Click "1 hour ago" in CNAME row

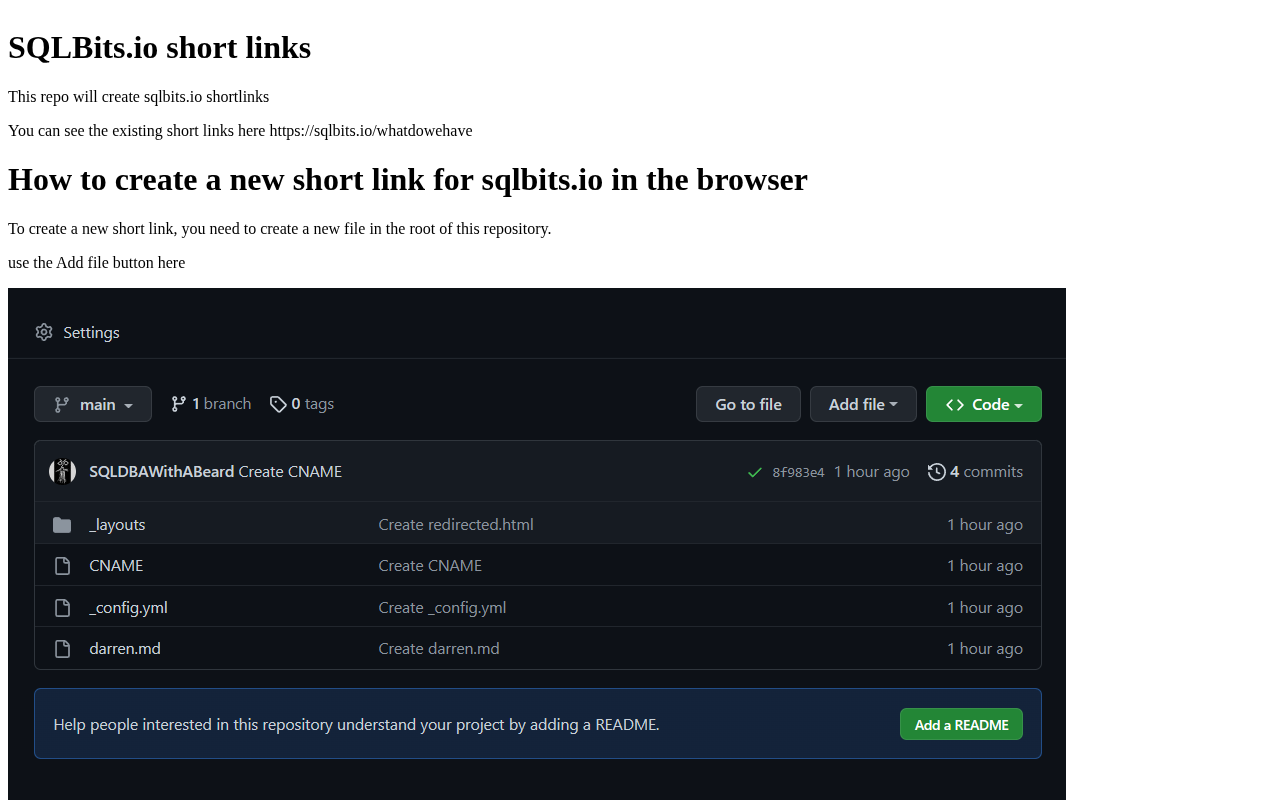pos(985,565)
